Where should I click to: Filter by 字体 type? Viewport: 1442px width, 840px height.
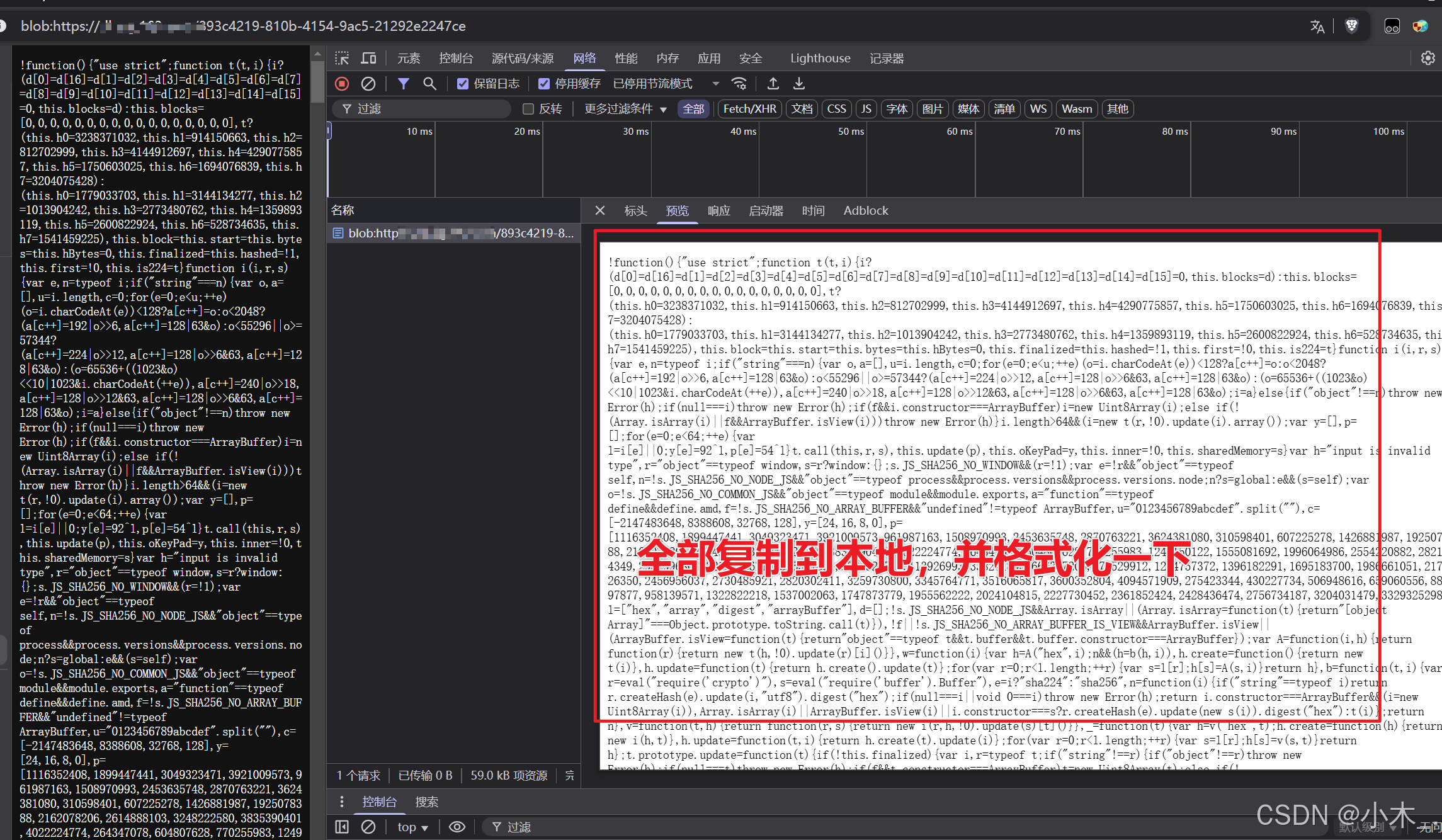897,109
